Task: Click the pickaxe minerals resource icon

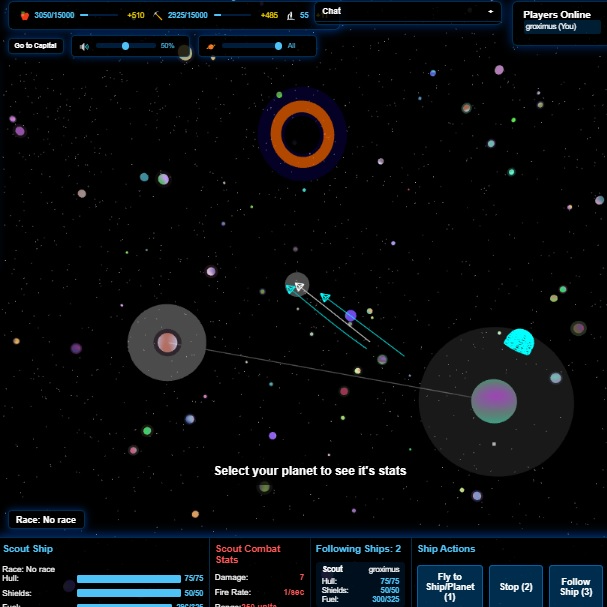Action: (157, 16)
